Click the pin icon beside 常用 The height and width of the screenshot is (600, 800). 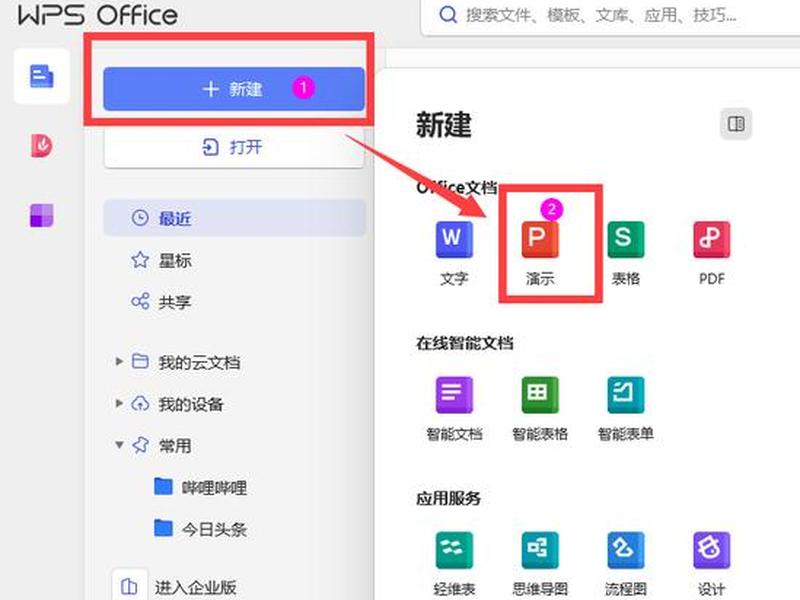[140, 445]
